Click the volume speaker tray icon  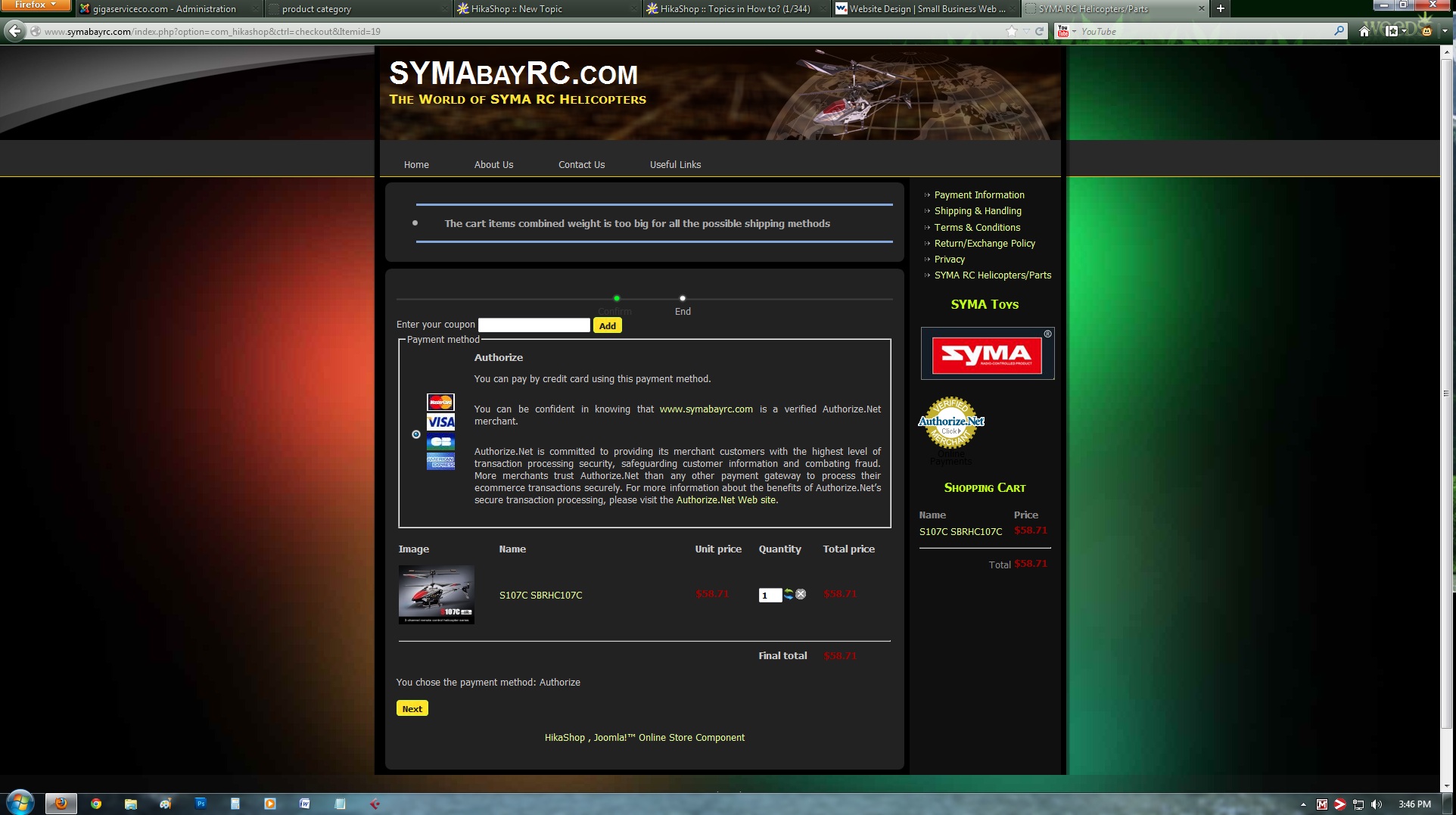1377,804
